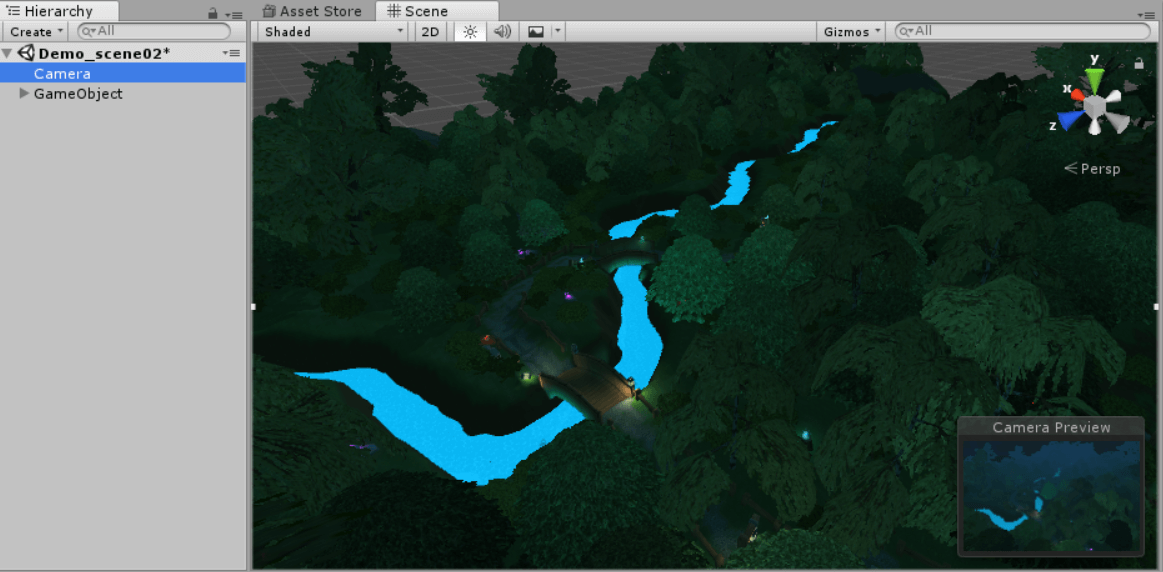Click the red X axis cone
Screen dimensions: 1163x572
1078,94
